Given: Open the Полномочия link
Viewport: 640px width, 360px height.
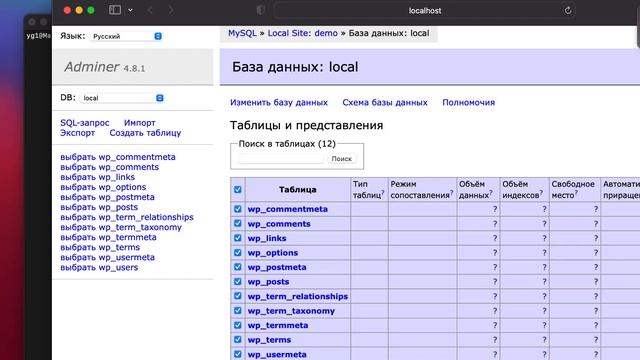Looking at the screenshot, I should point(469,102).
